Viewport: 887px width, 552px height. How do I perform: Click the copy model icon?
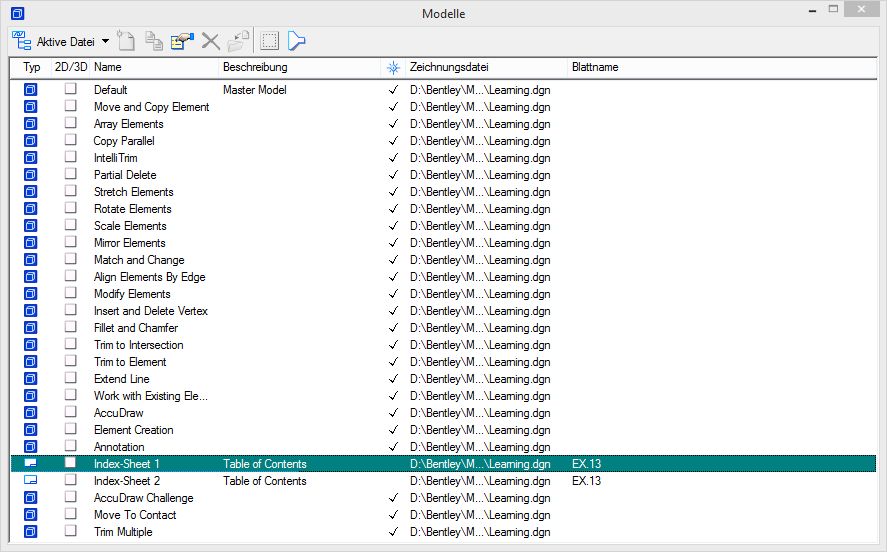coord(154,41)
